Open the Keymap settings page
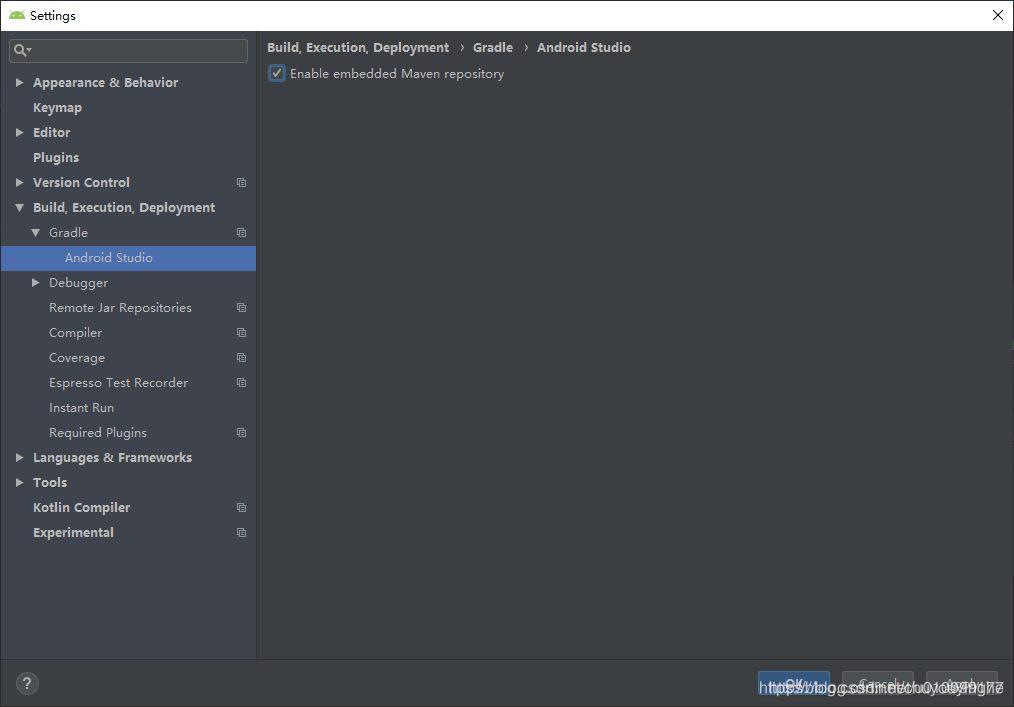This screenshot has width=1014, height=707. click(58, 107)
